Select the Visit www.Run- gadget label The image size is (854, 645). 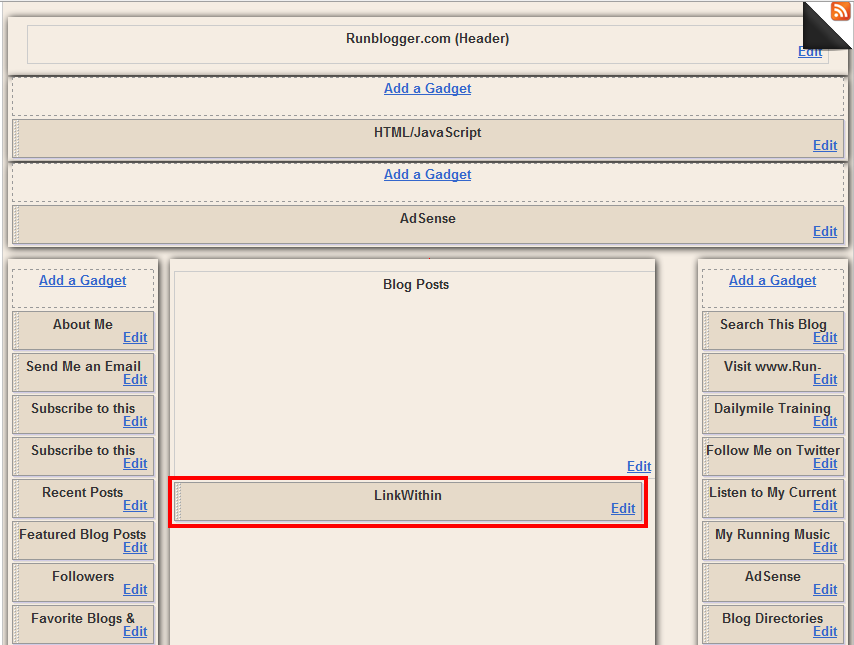click(772, 366)
